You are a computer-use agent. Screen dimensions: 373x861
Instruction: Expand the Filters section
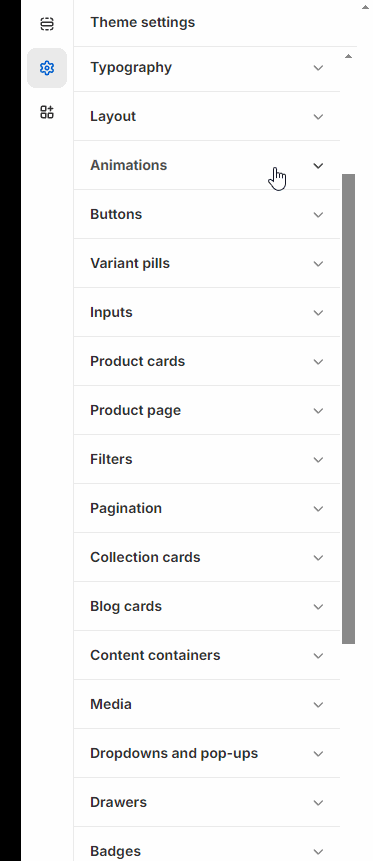tap(207, 459)
